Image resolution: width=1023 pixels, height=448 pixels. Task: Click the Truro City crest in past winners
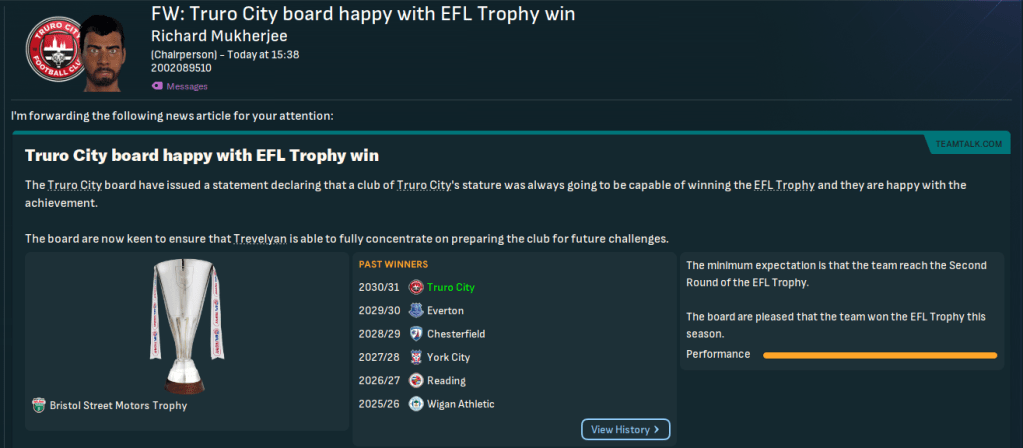[x=416, y=287]
